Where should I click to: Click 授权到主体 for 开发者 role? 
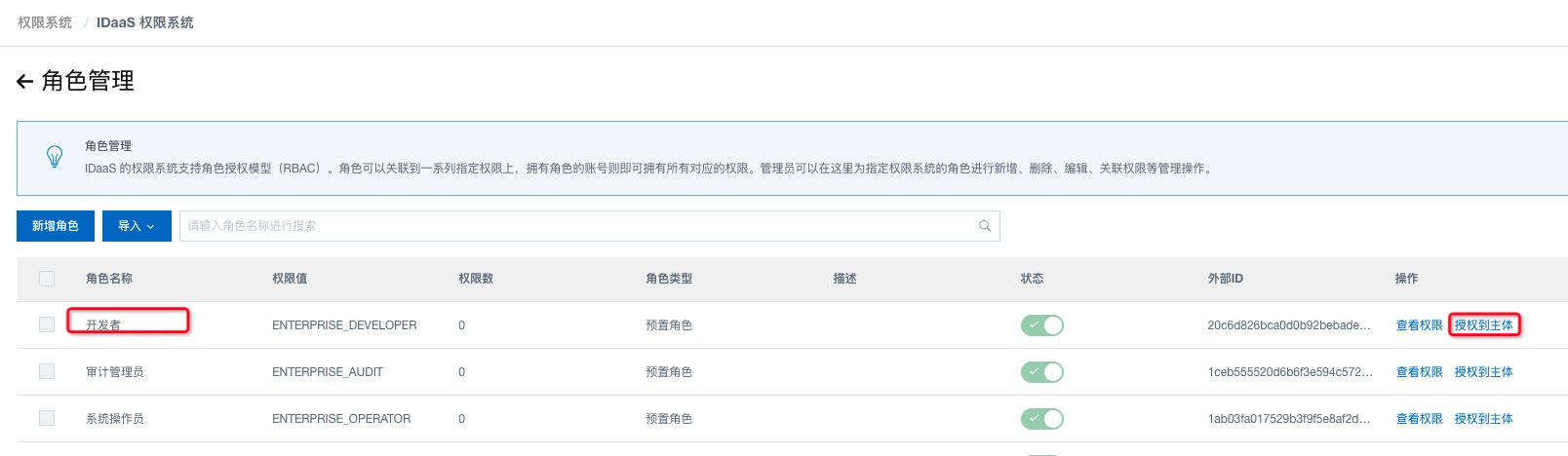(x=1483, y=325)
